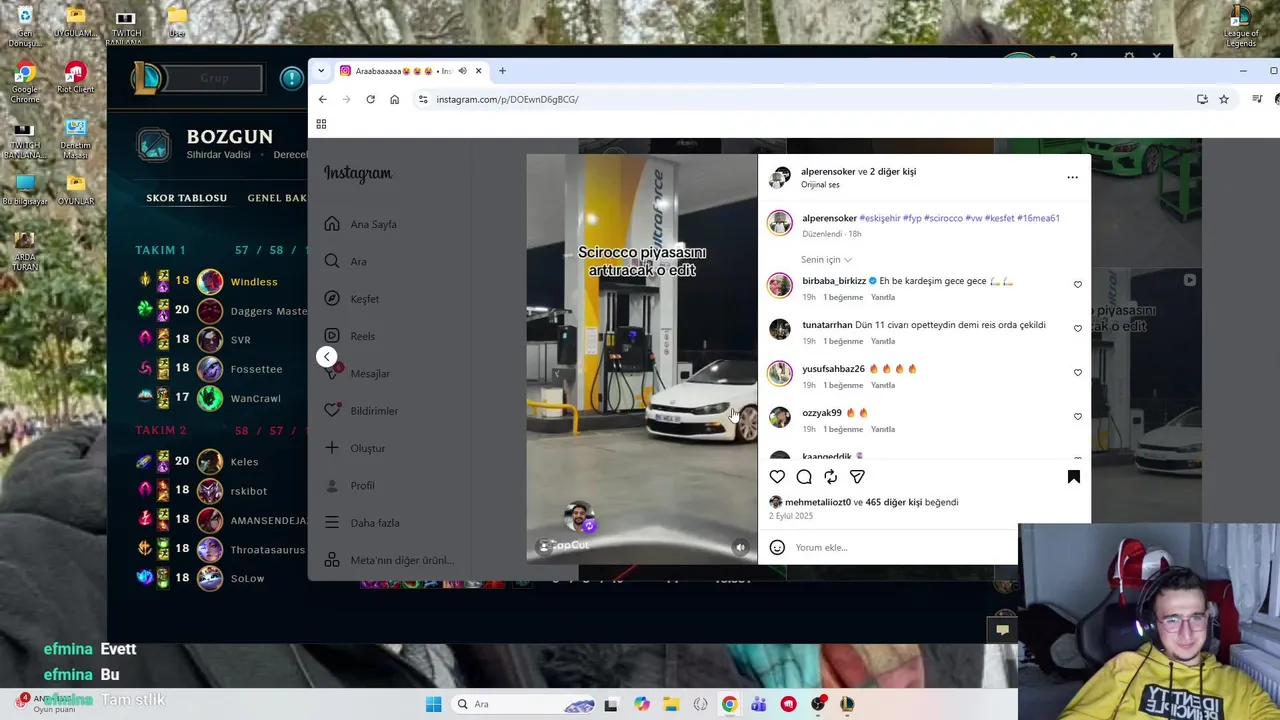Reply to tunatarrhan with Yanıtla
The width and height of the screenshot is (1280, 720).
883,341
